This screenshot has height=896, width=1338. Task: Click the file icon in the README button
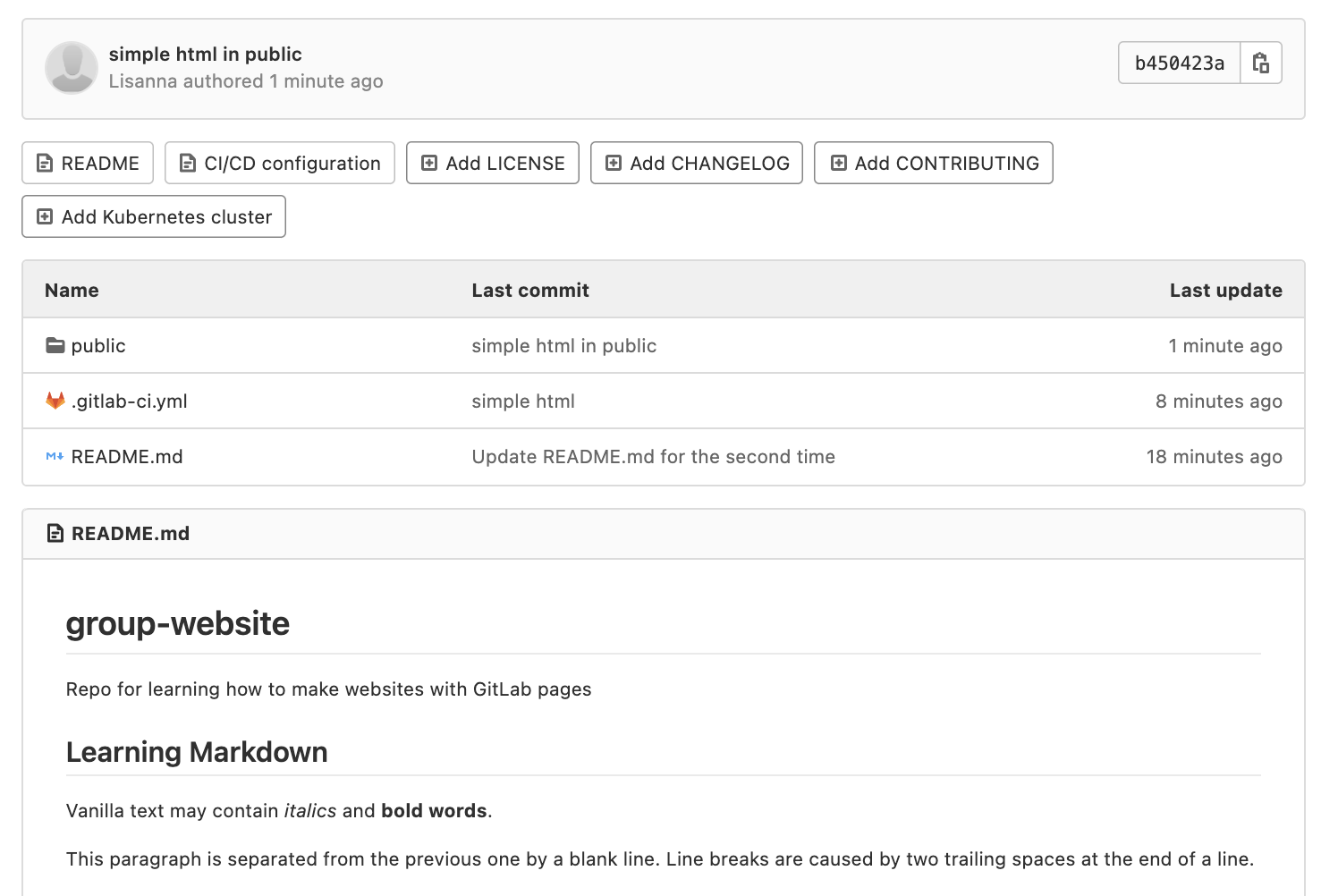[x=44, y=163]
